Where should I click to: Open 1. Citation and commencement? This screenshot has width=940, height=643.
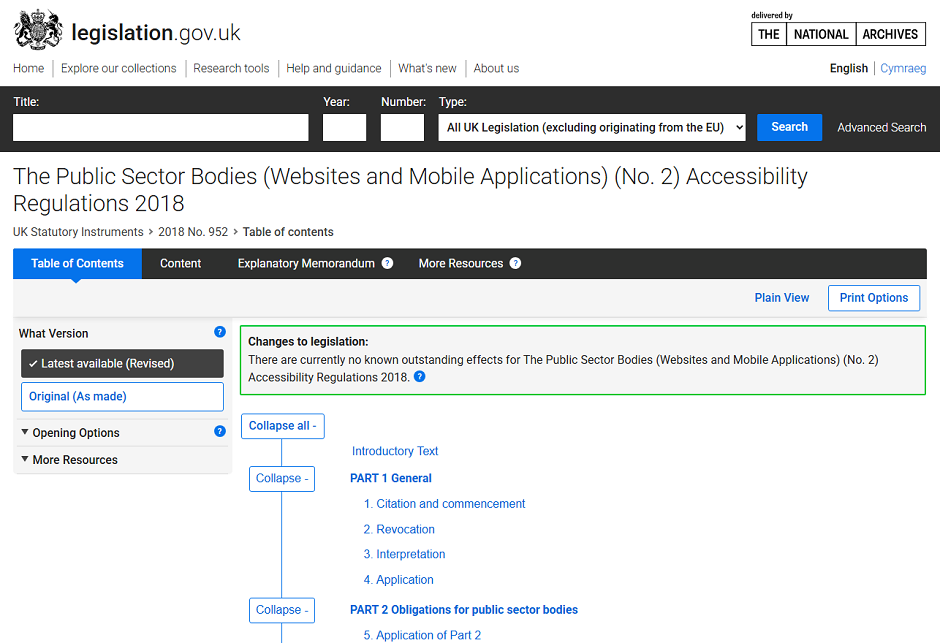(x=444, y=504)
